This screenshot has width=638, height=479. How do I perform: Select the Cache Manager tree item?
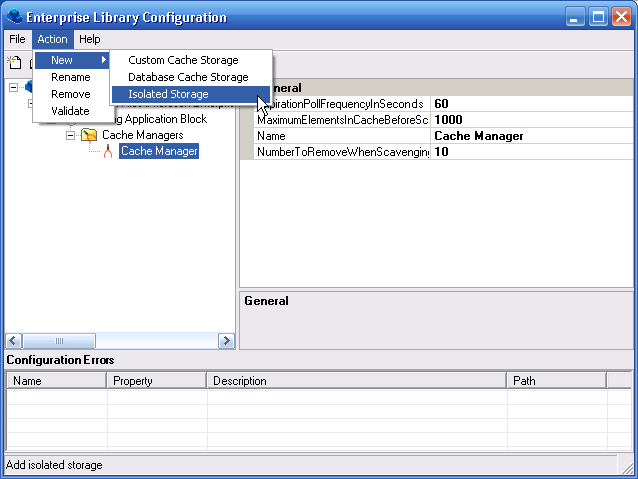[158, 151]
